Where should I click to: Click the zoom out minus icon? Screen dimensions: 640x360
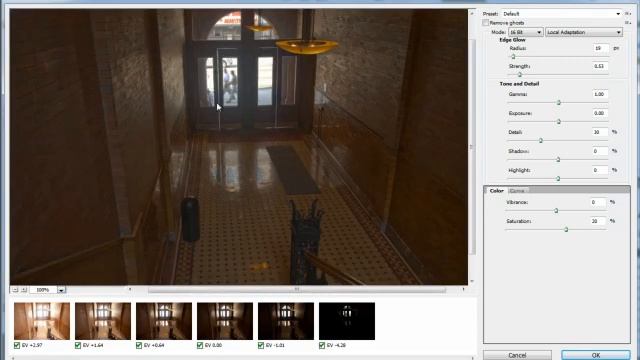coord(15,289)
